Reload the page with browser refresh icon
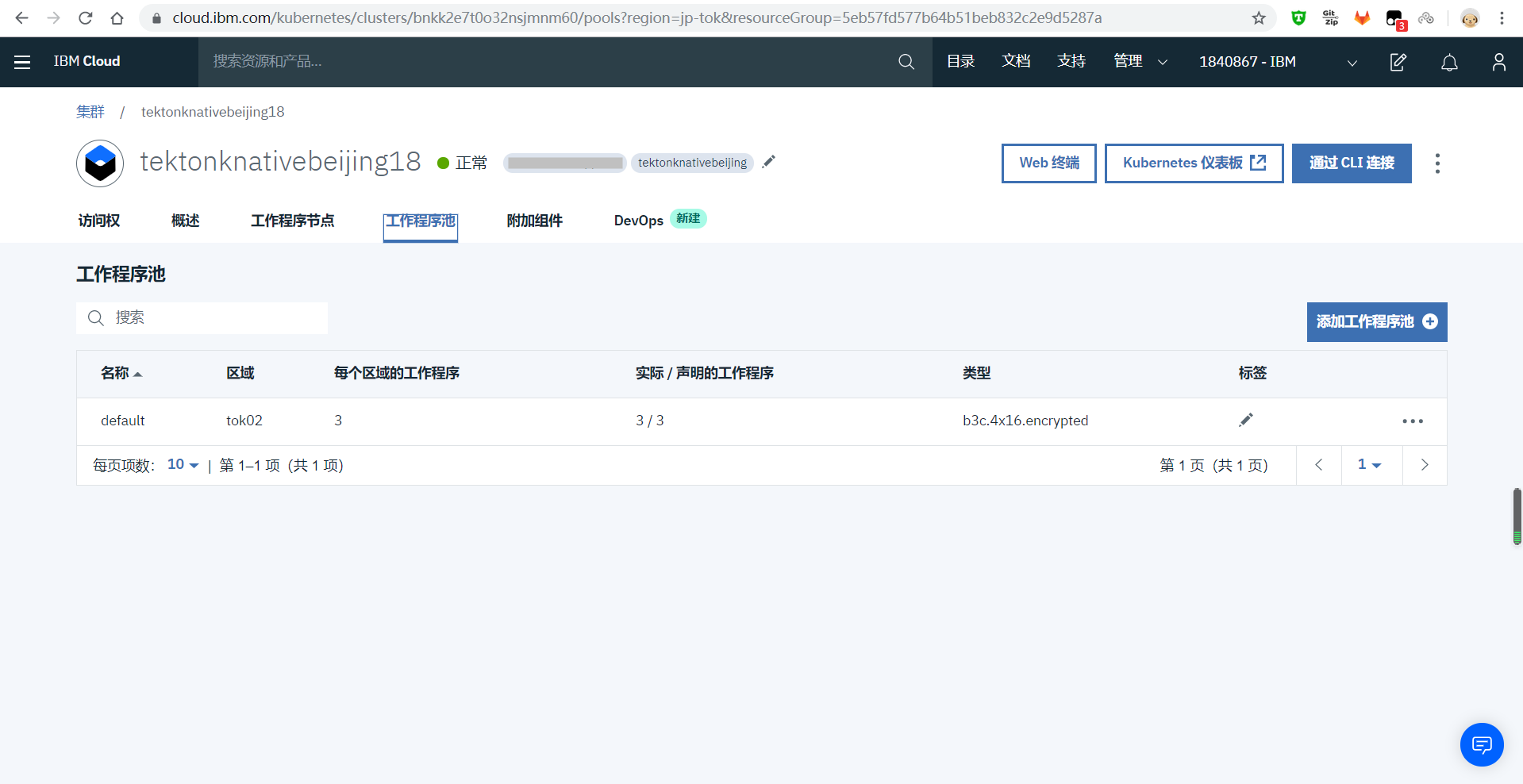Image resolution: width=1523 pixels, height=784 pixels. point(85,17)
